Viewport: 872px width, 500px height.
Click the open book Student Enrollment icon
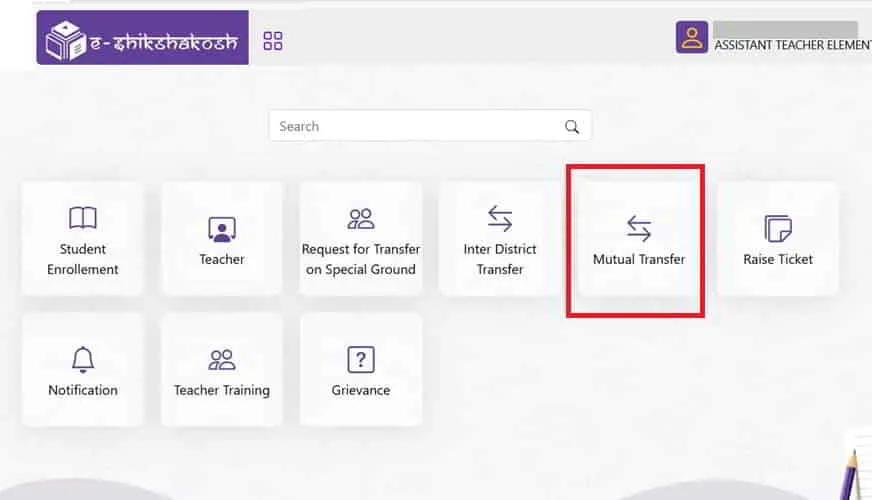tap(83, 219)
